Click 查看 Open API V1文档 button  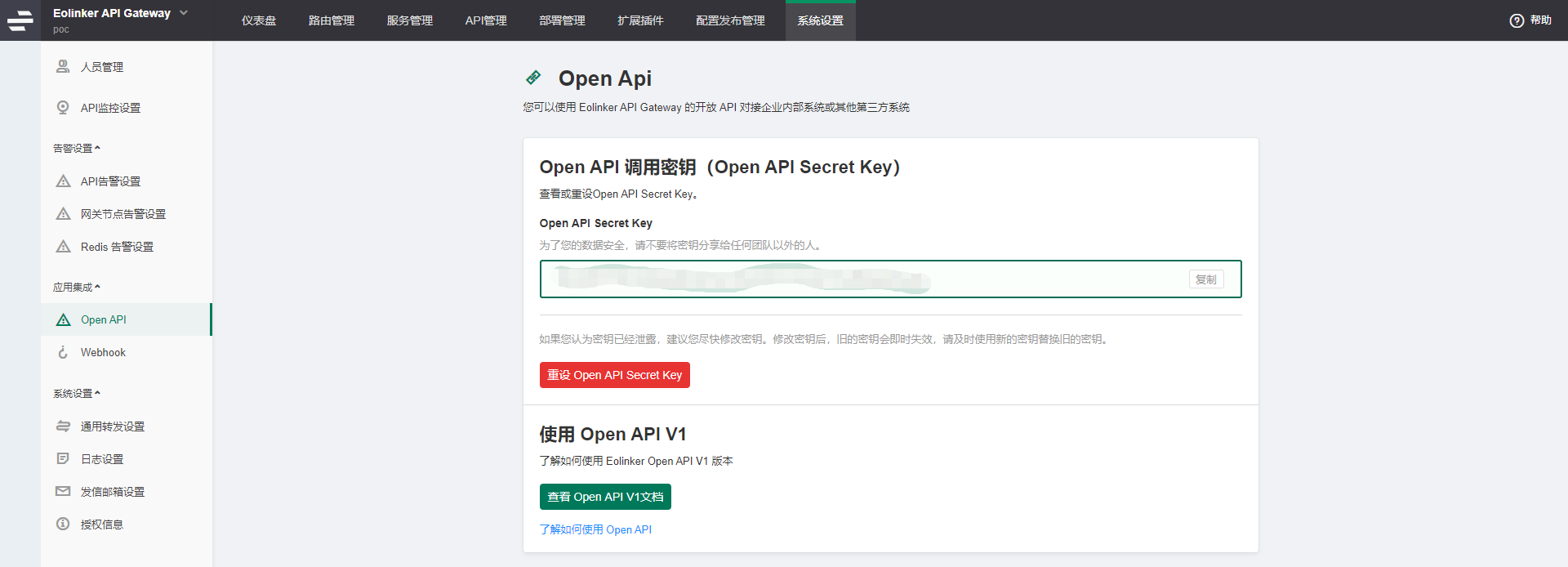pyautogui.click(x=605, y=497)
